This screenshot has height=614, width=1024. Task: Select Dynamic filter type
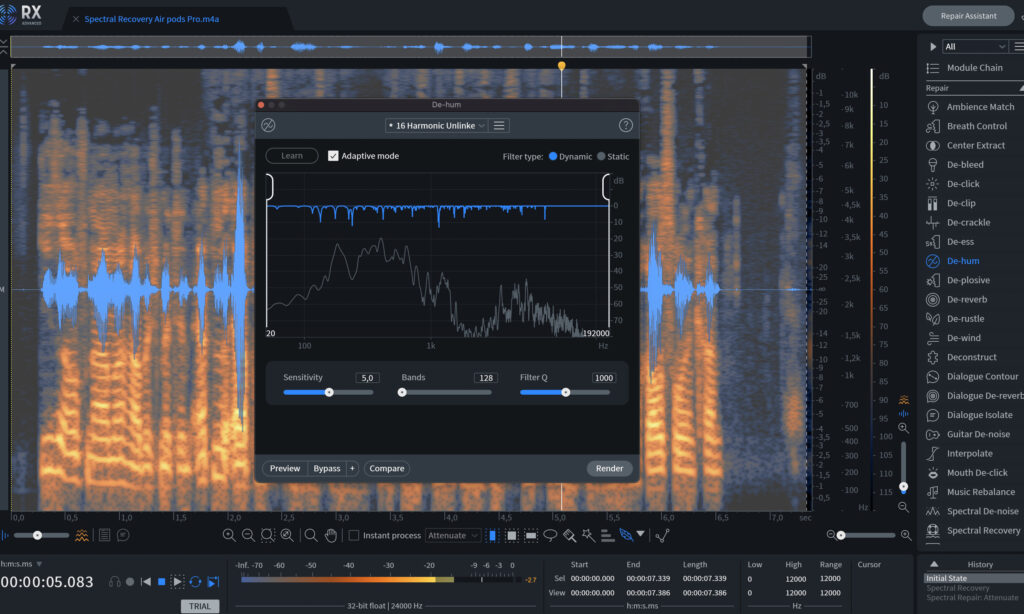553,156
